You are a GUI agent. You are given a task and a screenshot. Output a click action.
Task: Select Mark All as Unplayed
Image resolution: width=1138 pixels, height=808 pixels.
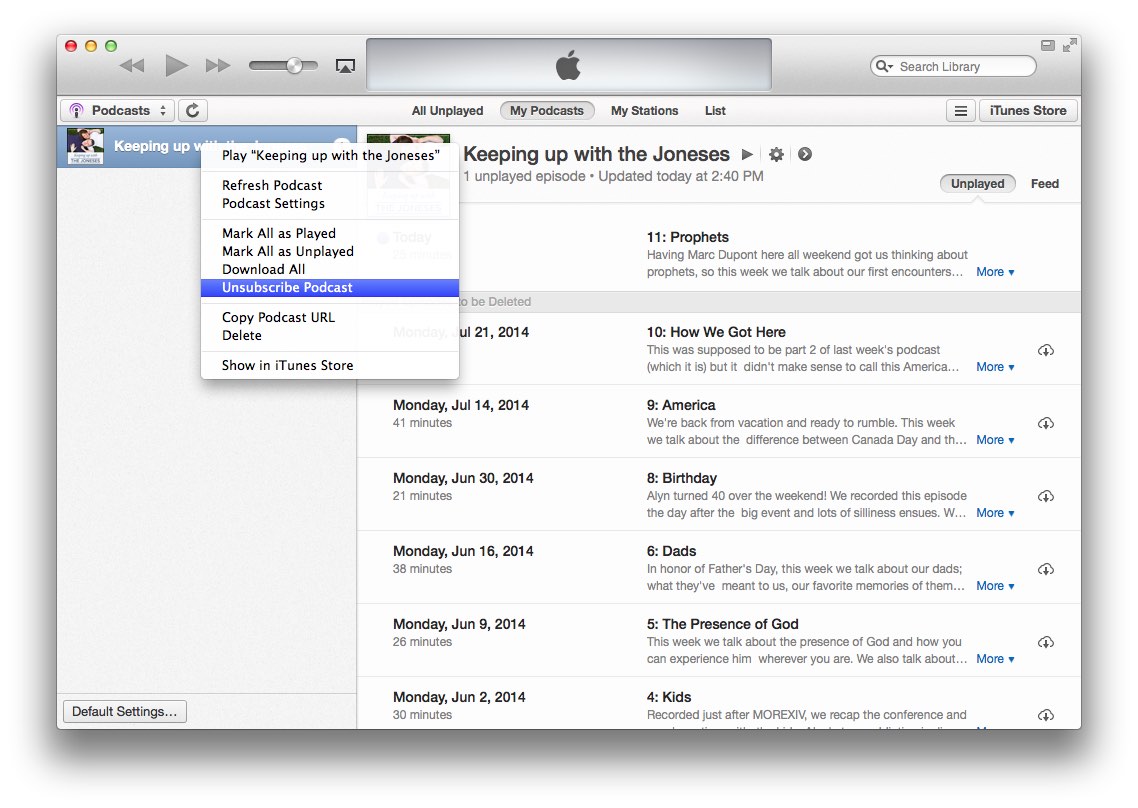330,251
